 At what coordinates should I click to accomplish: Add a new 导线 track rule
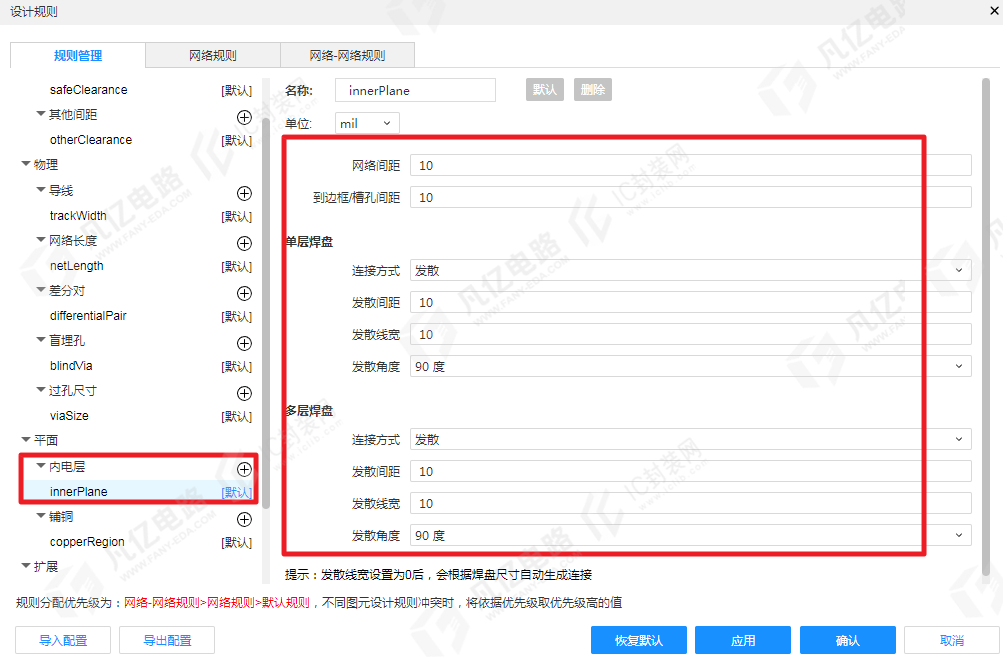[x=244, y=193]
